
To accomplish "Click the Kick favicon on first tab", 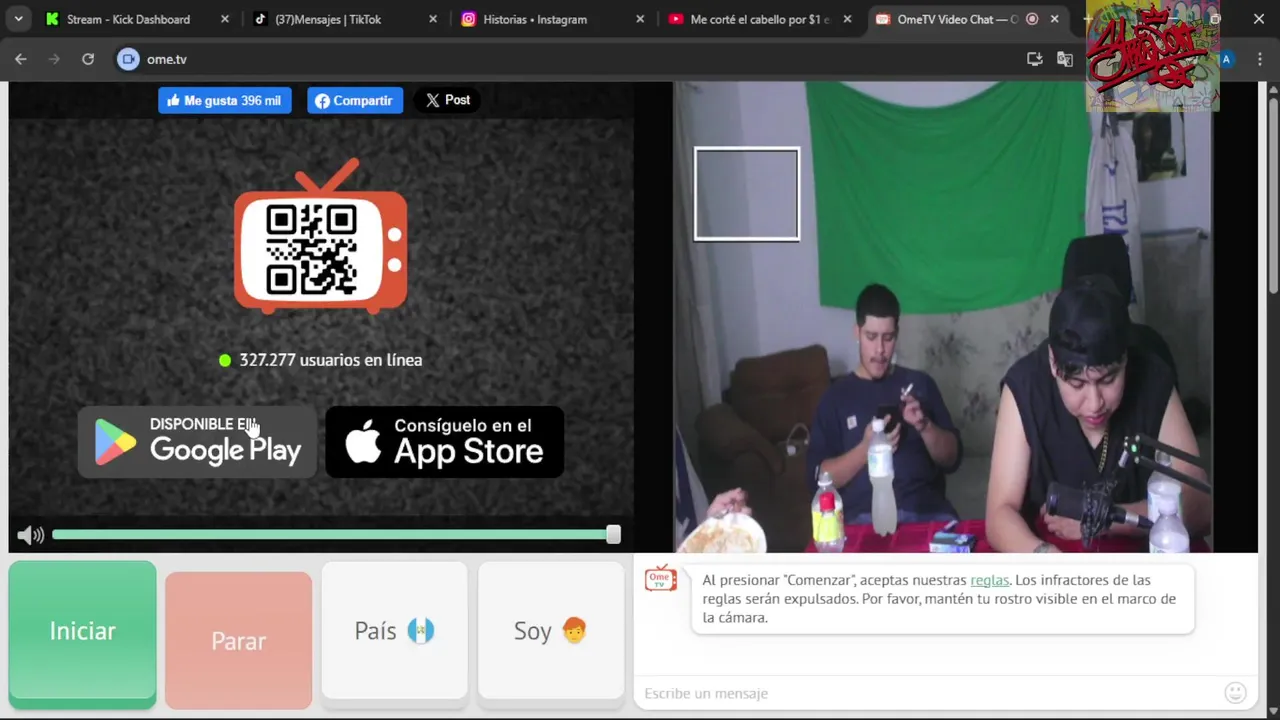I will pos(52,19).
